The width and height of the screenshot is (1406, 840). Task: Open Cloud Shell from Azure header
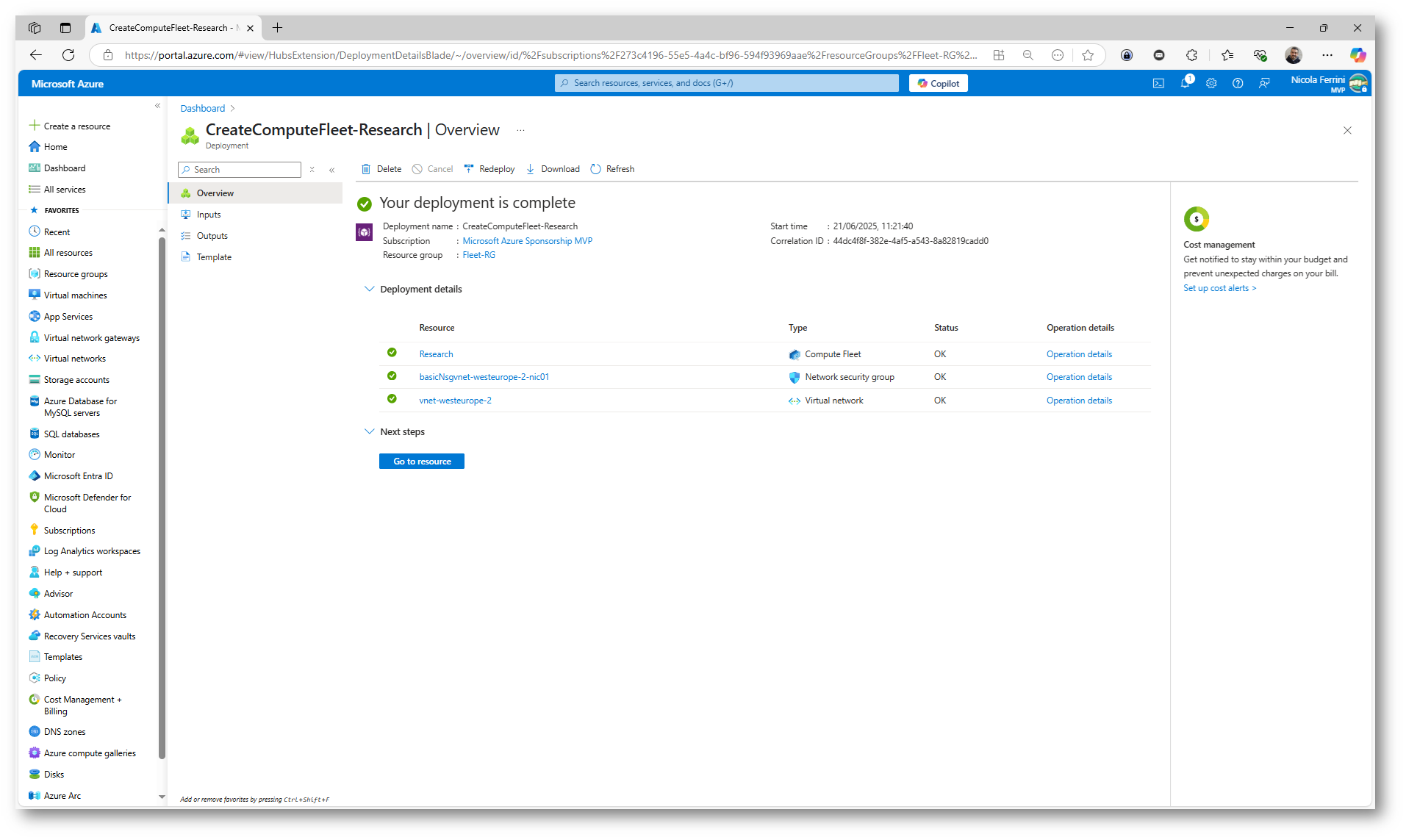point(1158,83)
